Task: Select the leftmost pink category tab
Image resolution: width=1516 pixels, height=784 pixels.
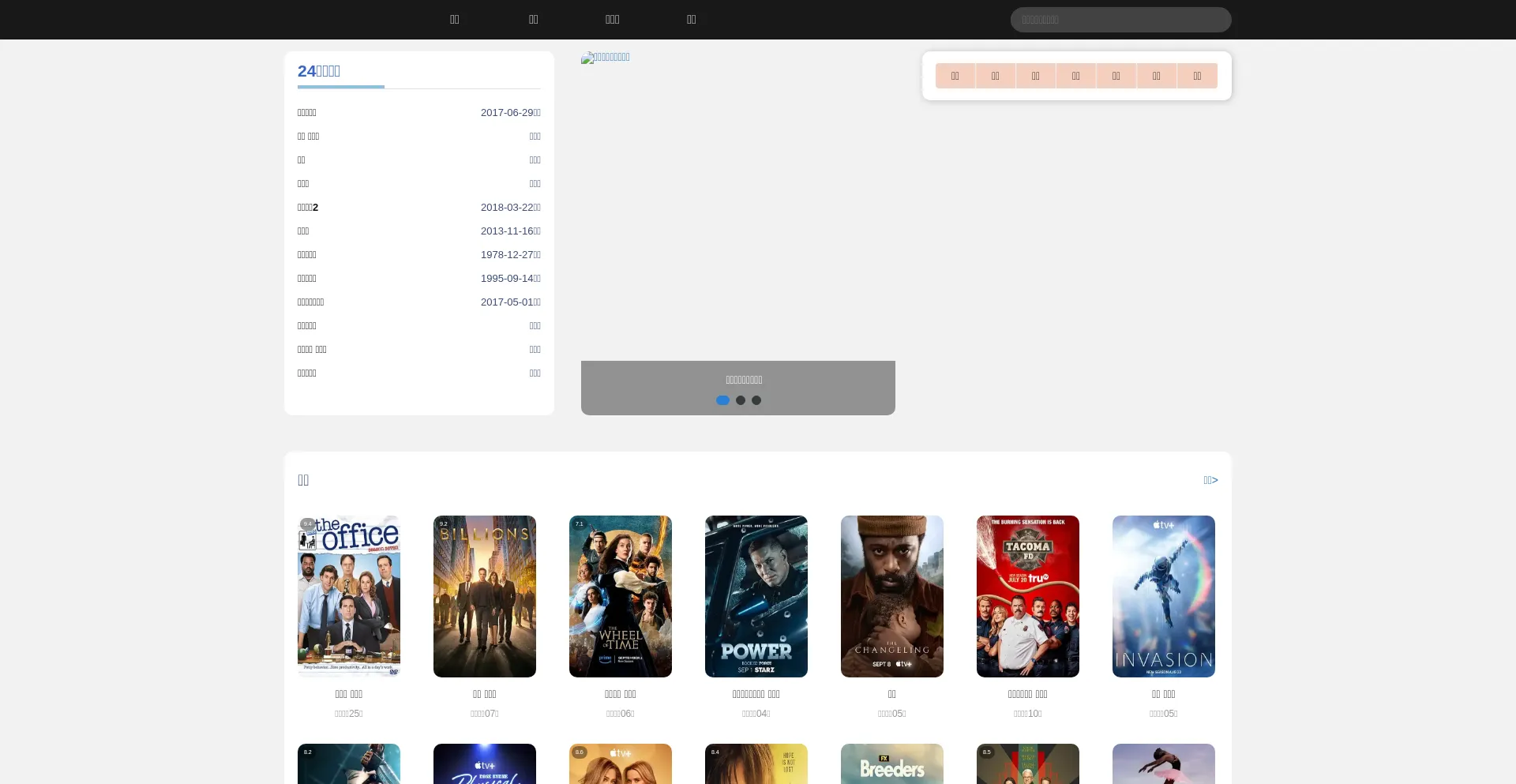Action: tap(955, 76)
